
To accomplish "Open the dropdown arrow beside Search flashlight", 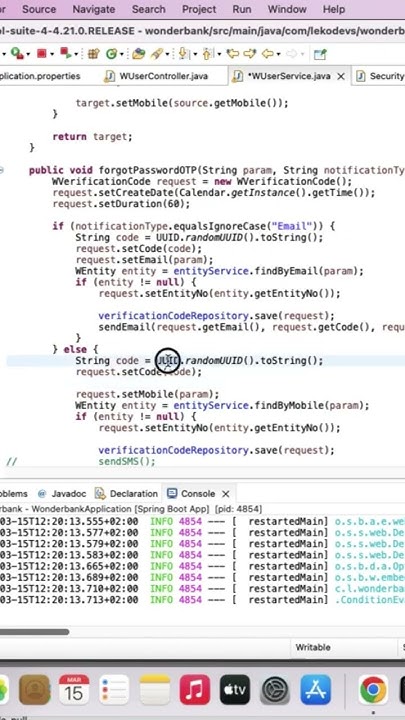I will [168, 54].
